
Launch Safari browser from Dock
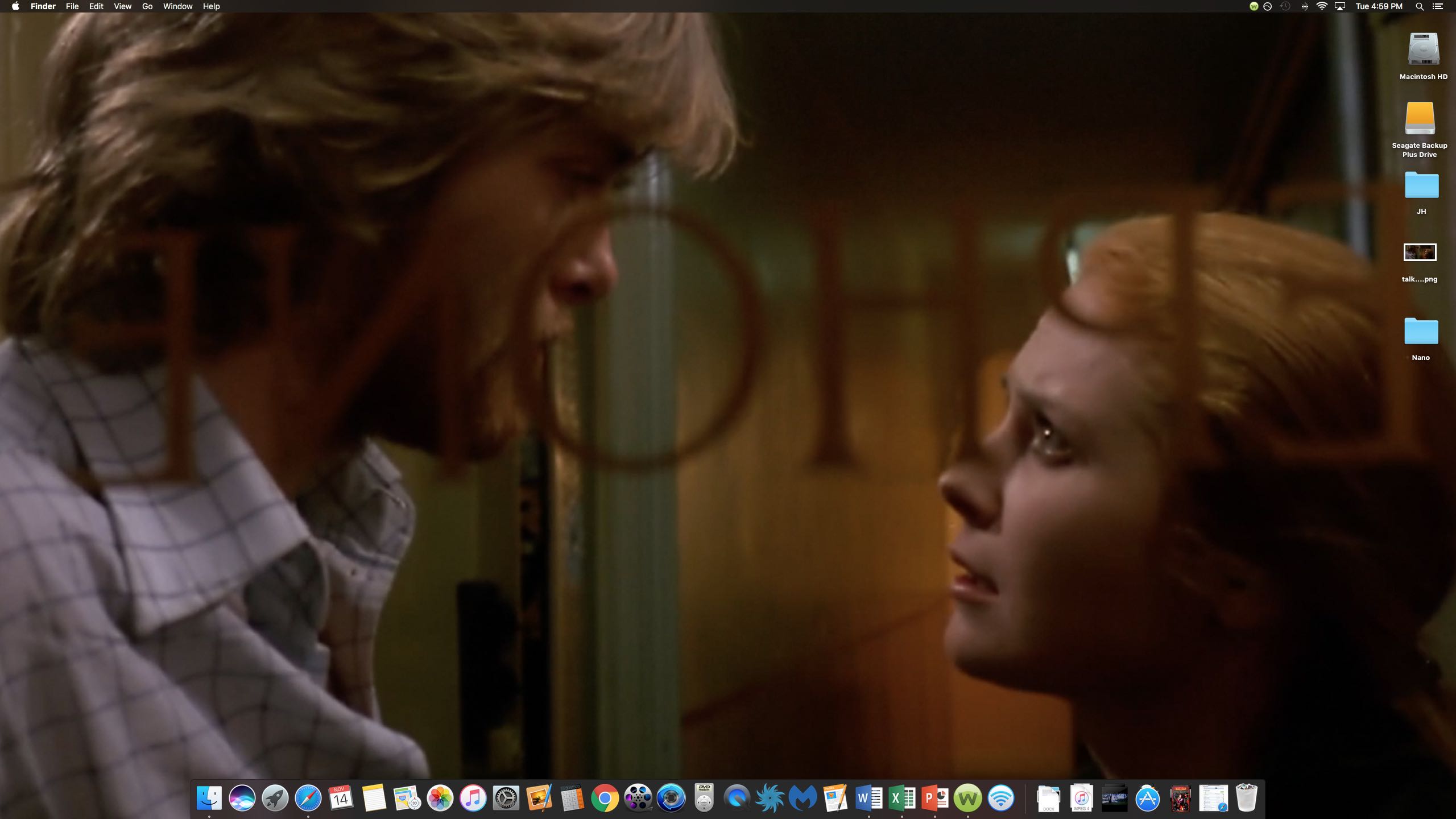tap(308, 798)
